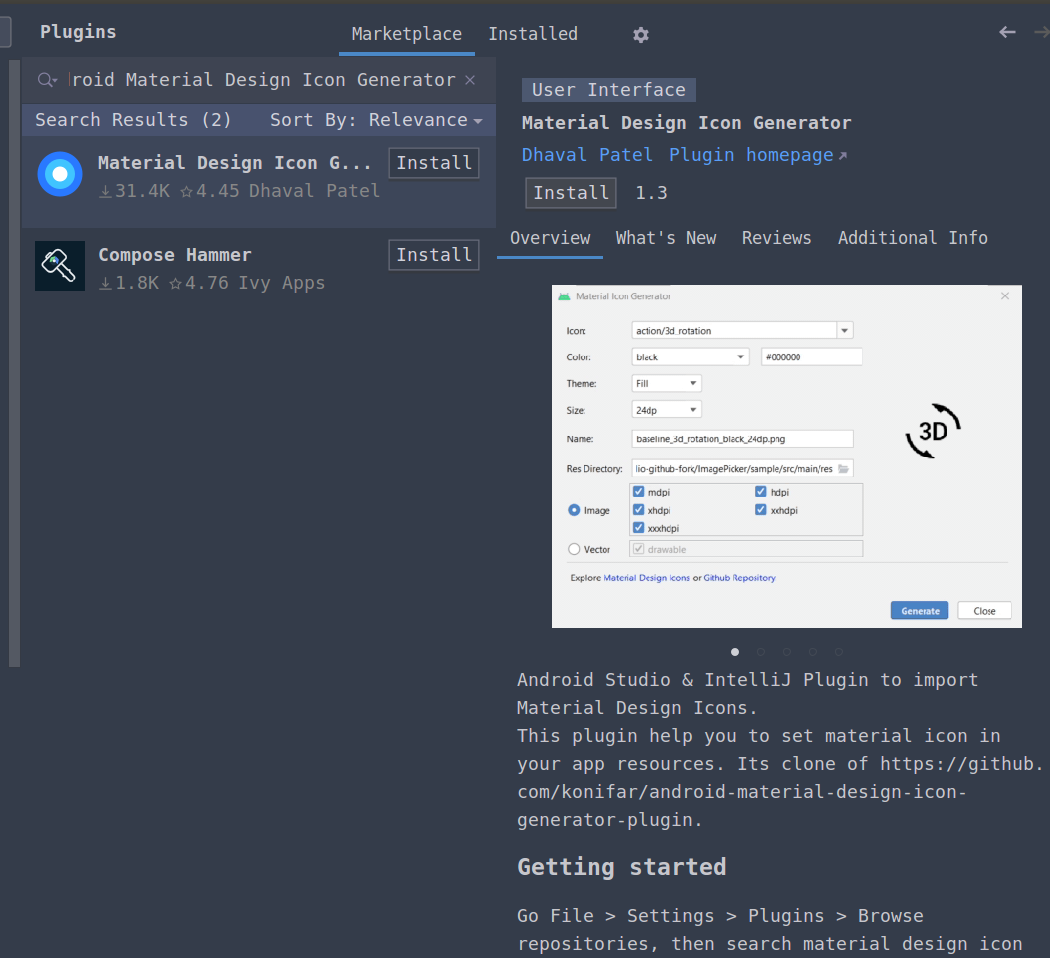Screen dimensions: 1050x958
Task: Open the Size 24dp dropdown
Action: point(666,410)
